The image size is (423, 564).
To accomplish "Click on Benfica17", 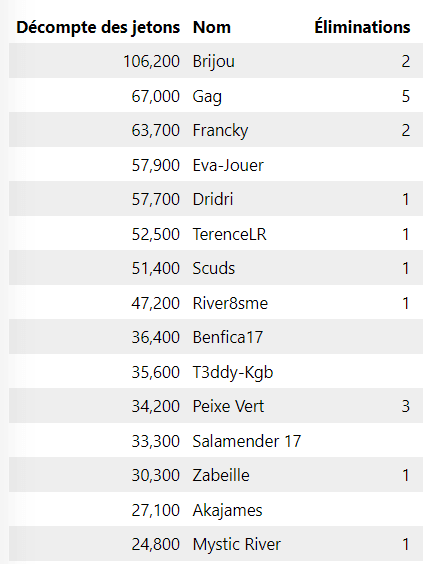I will point(228,338).
